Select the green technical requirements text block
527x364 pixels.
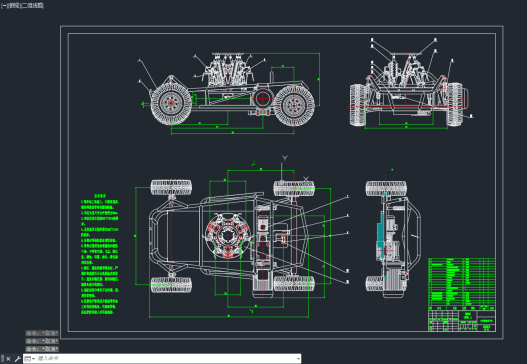click(99, 254)
